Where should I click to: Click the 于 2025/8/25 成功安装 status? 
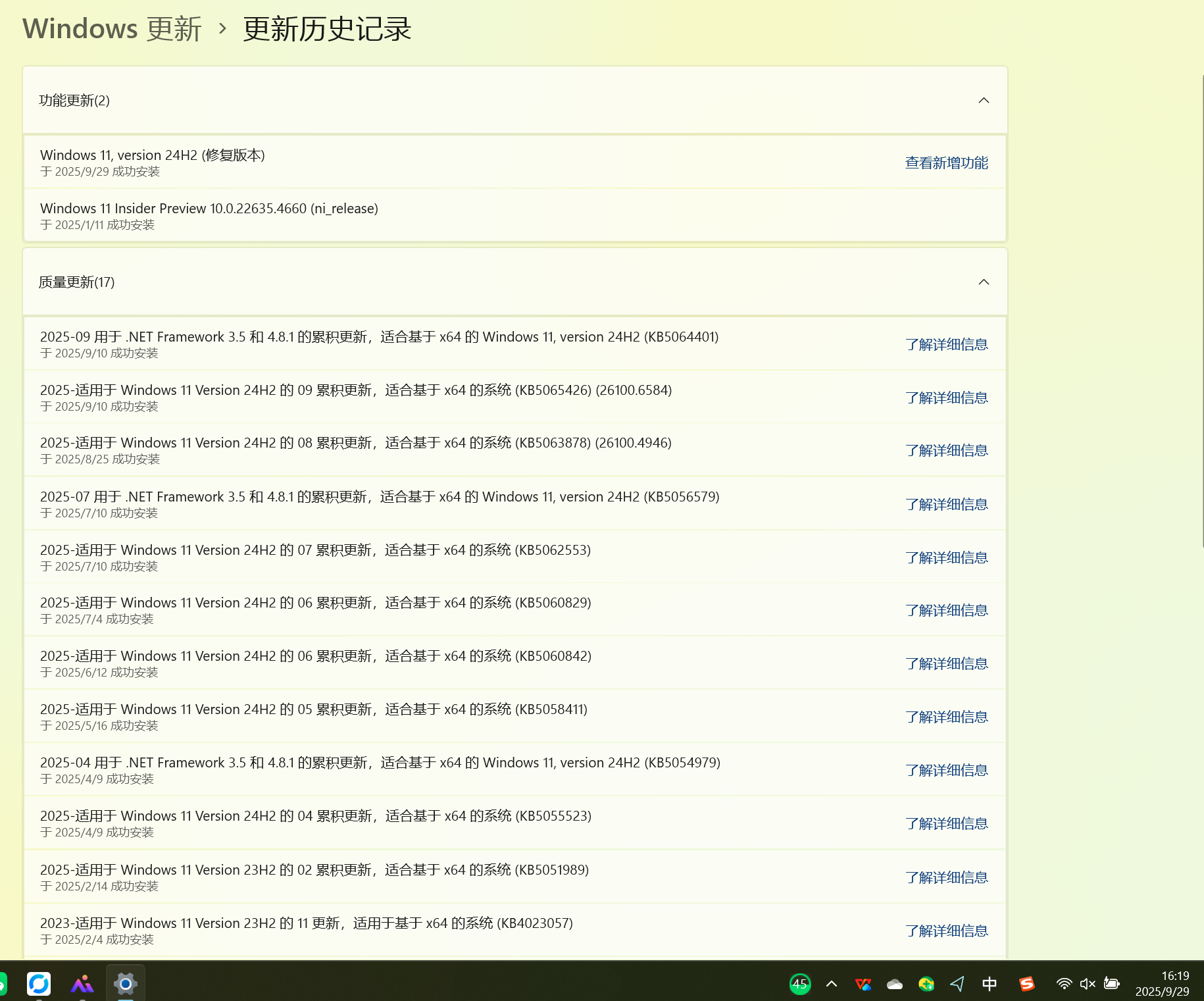click(100, 459)
